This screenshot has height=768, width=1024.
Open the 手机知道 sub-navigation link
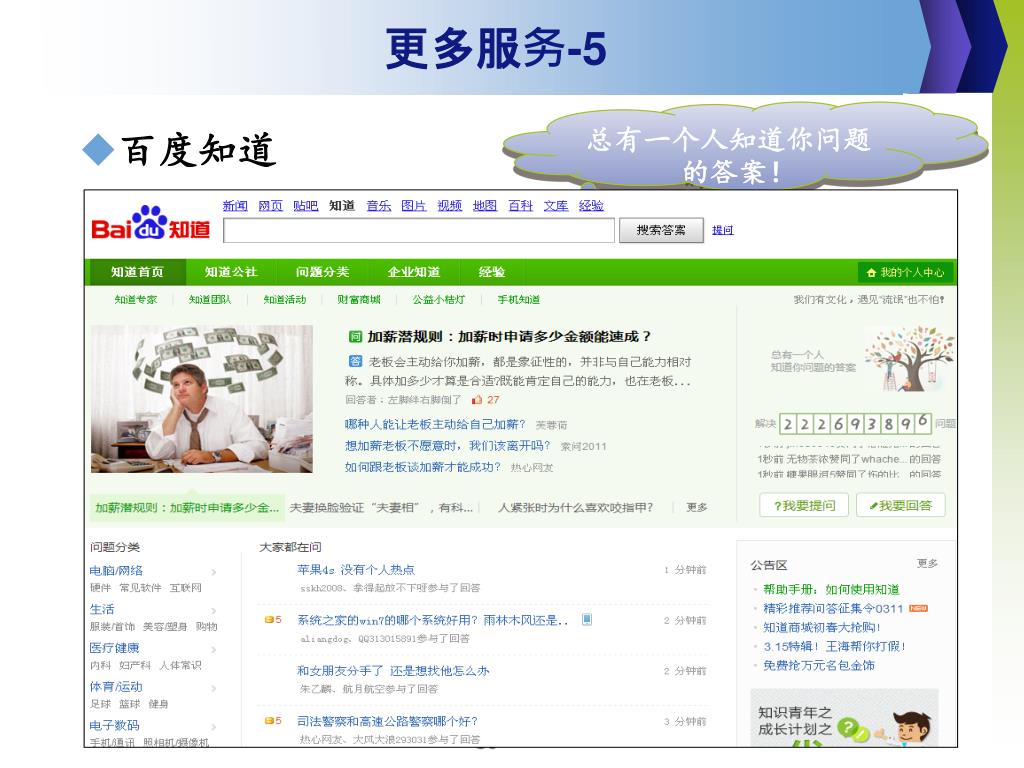tap(519, 300)
